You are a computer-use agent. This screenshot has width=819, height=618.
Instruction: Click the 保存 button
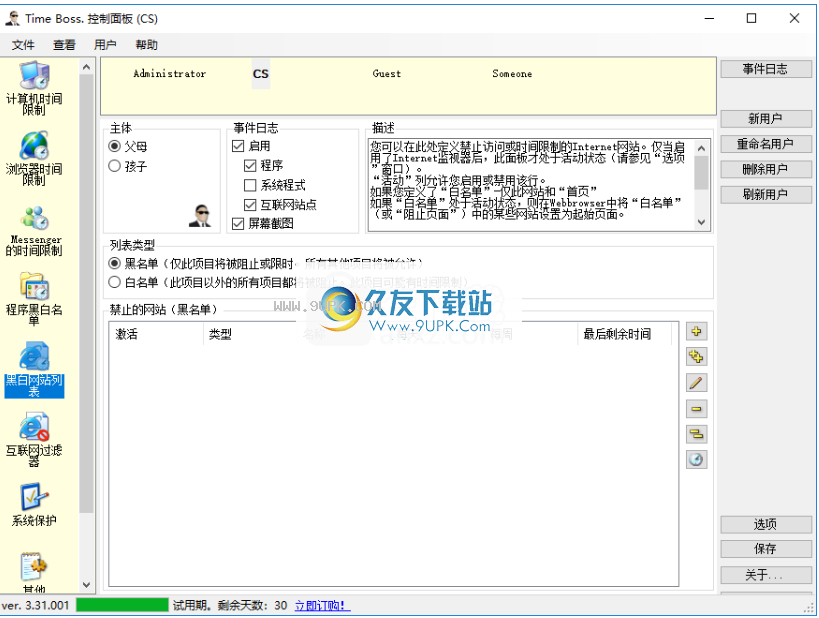766,549
